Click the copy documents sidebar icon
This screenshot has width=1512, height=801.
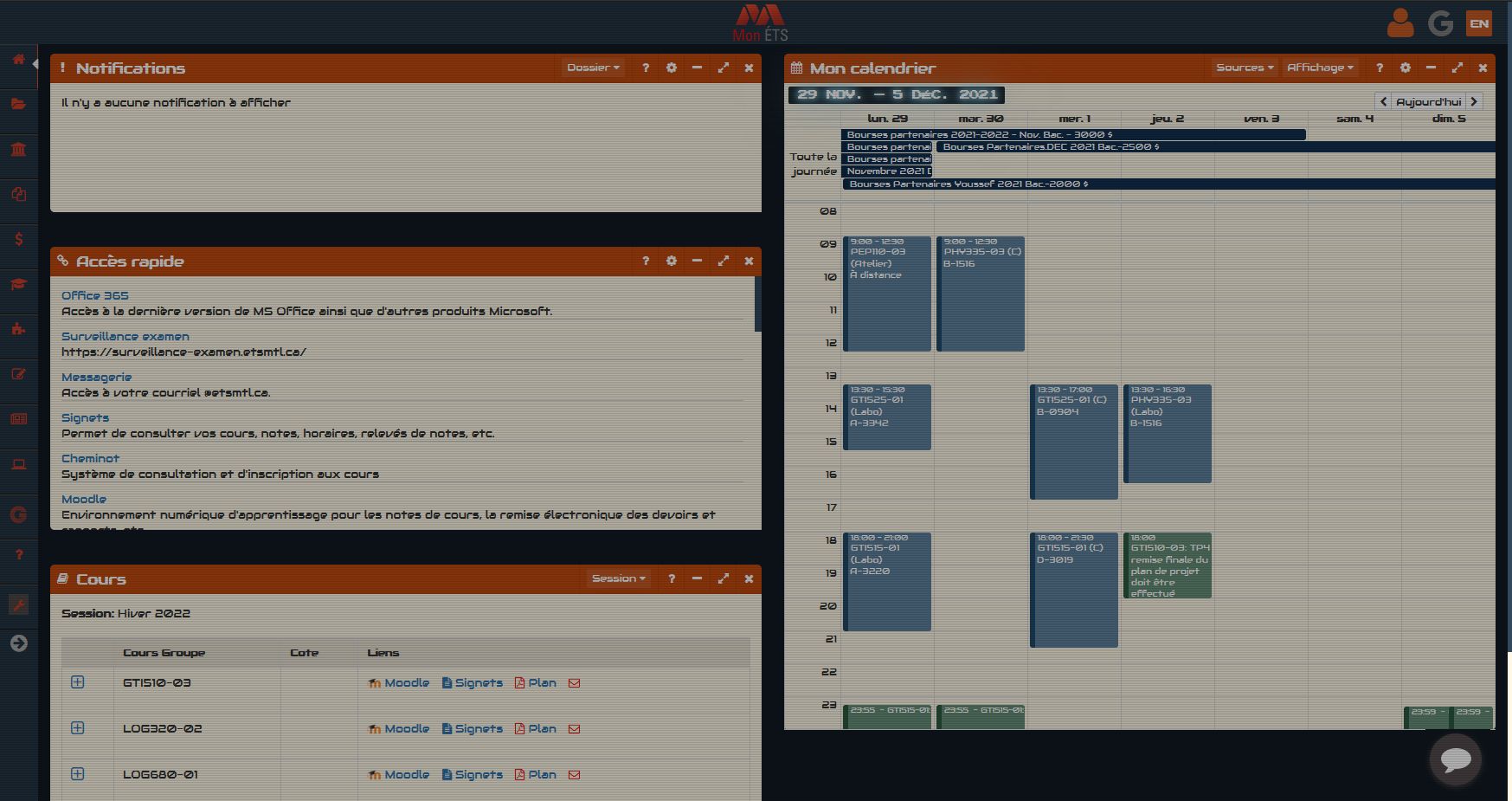(x=18, y=195)
